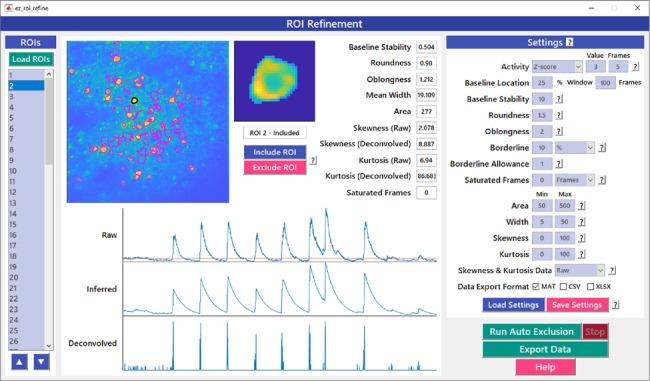
Task: Open the Activity Z-score dropdown
Action: 557,67
